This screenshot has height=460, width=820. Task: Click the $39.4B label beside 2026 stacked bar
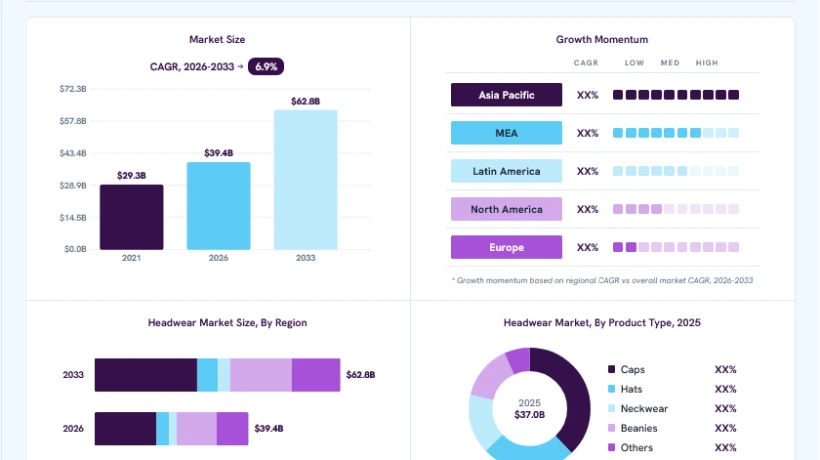[x=269, y=429]
